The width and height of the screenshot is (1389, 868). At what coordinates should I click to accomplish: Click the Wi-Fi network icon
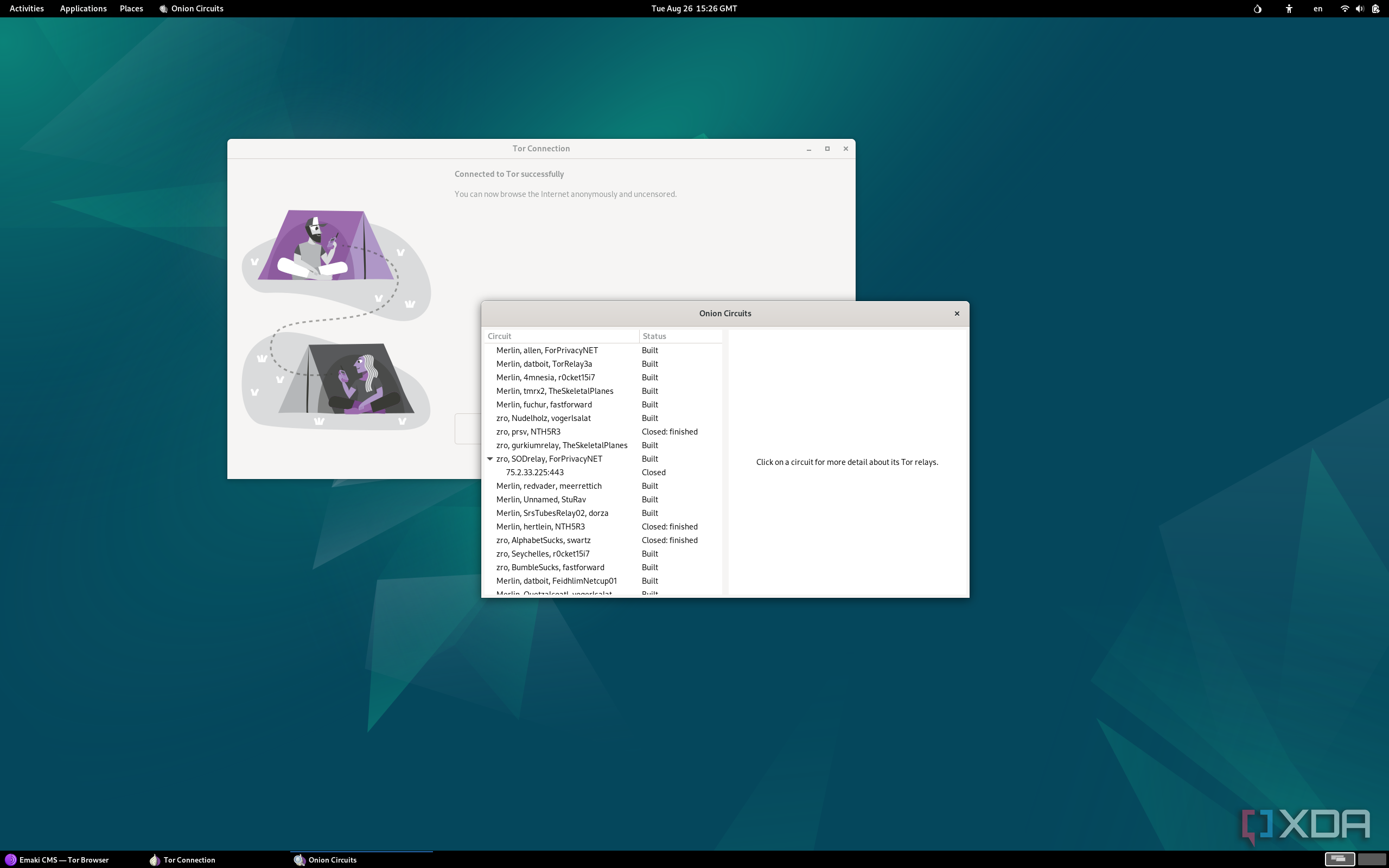click(1344, 9)
